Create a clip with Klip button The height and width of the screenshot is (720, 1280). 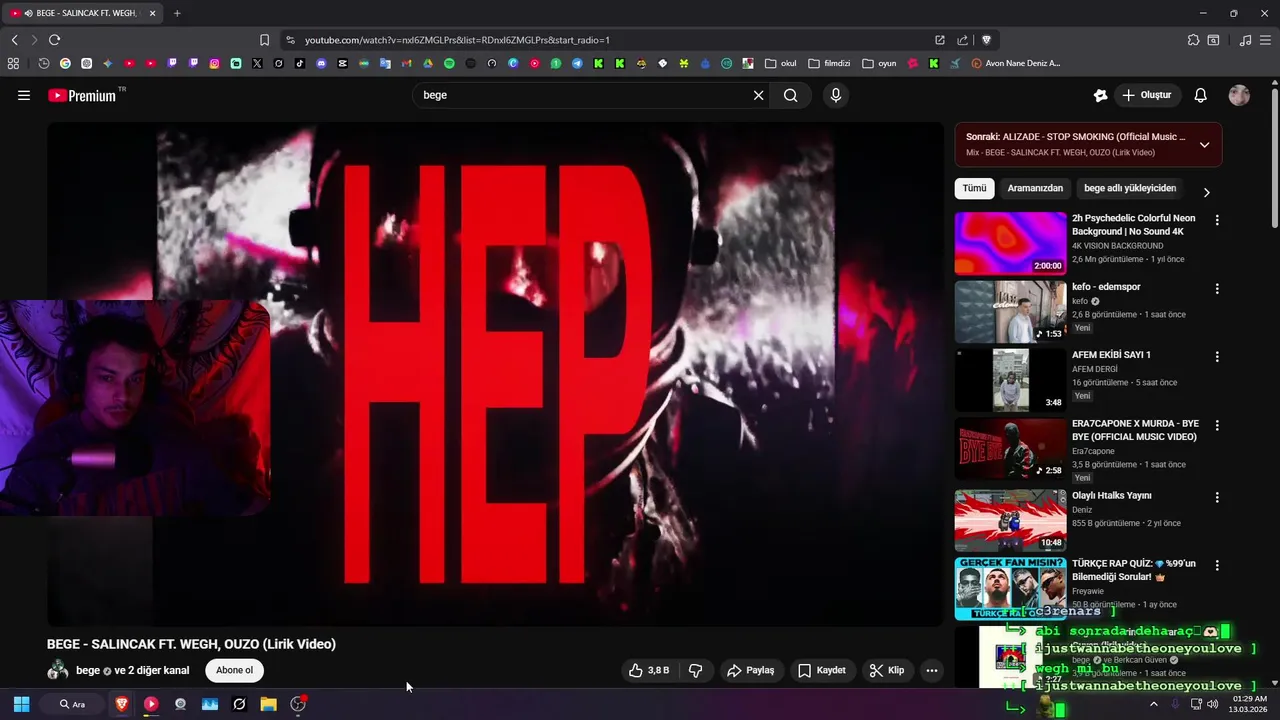tap(887, 670)
